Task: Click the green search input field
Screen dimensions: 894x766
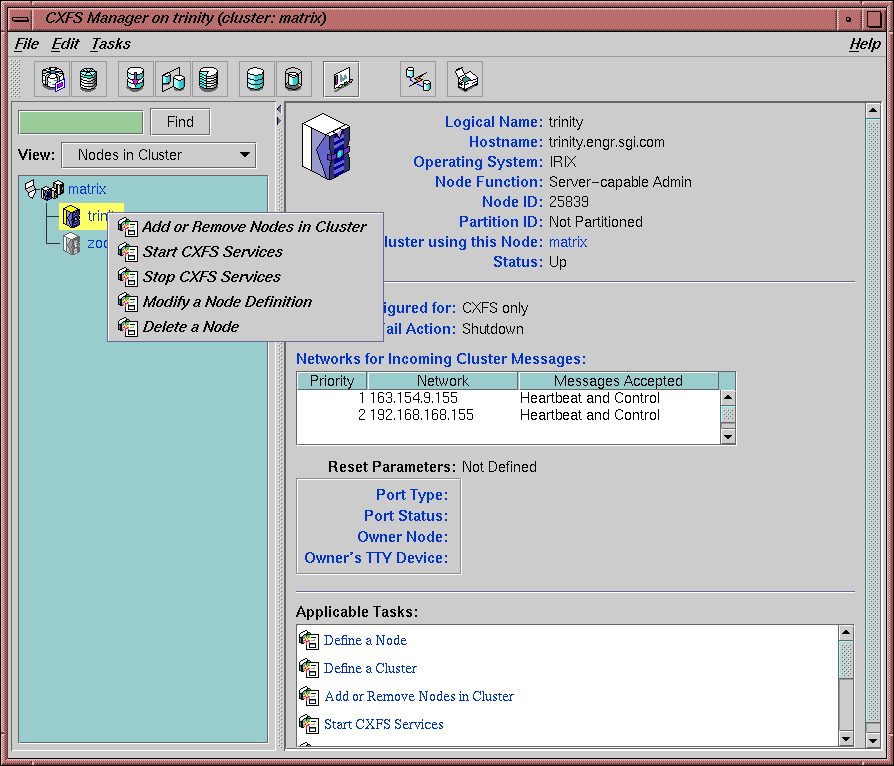Action: [x=81, y=123]
